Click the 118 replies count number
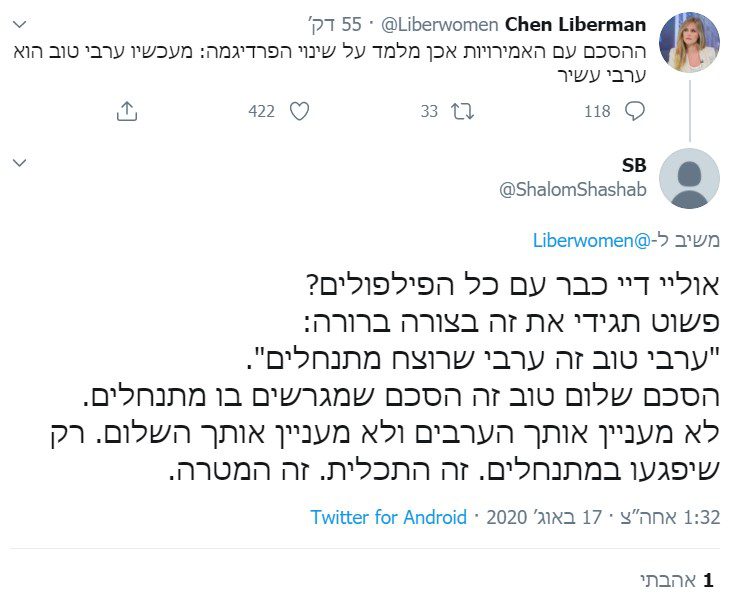The width and height of the screenshot is (735, 605). [x=597, y=112]
